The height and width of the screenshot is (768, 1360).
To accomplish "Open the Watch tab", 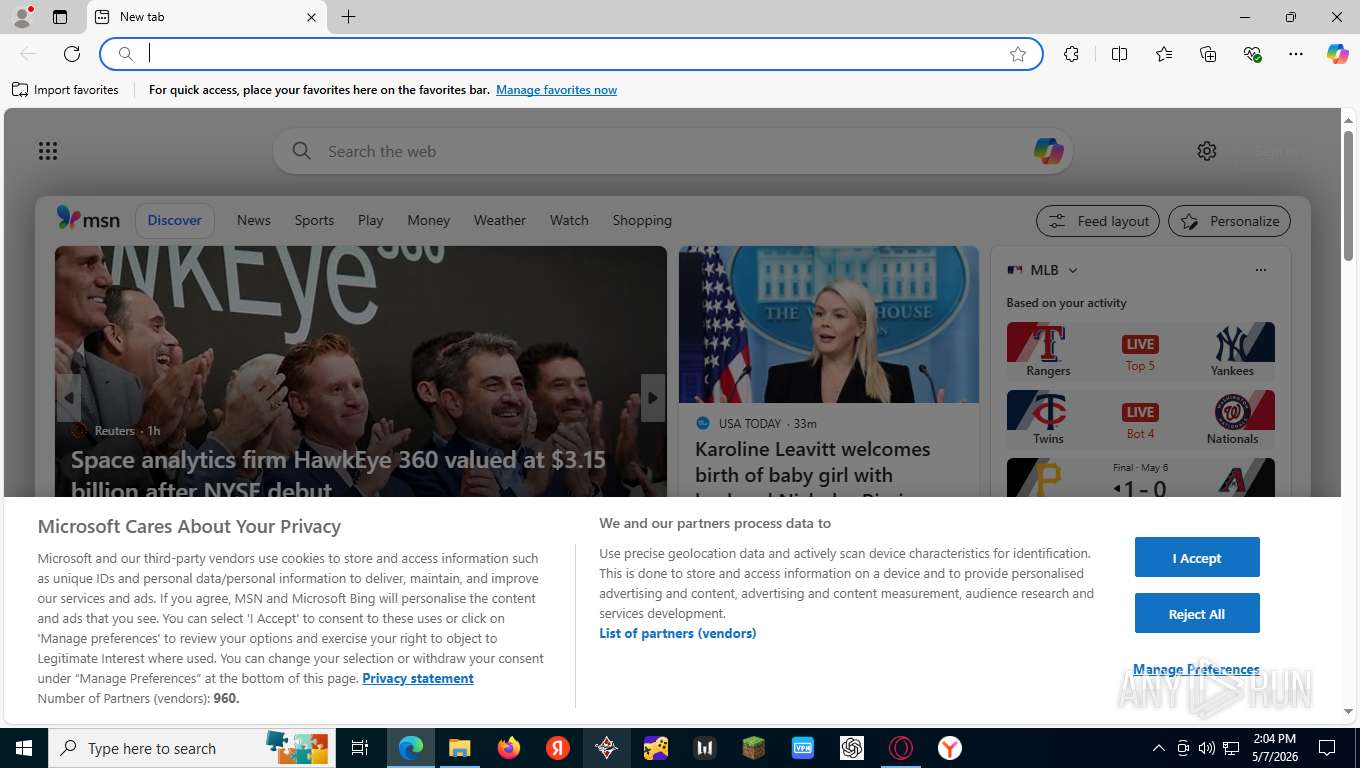I will [x=569, y=220].
